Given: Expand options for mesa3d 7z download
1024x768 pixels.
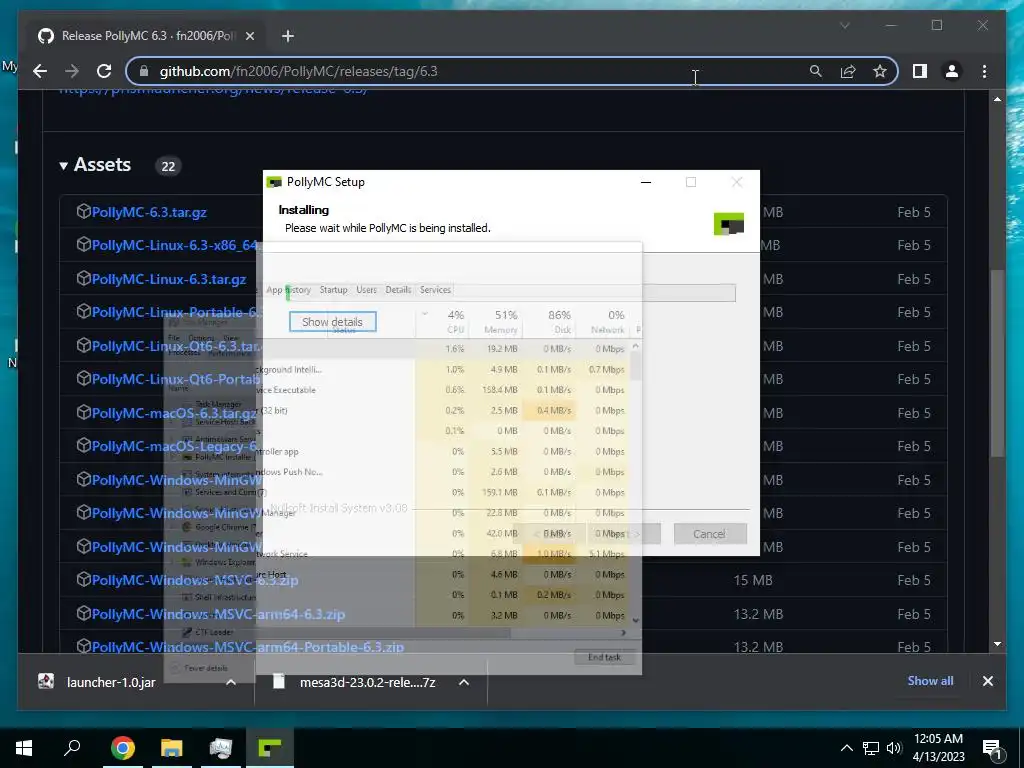Looking at the screenshot, I should coord(464,682).
